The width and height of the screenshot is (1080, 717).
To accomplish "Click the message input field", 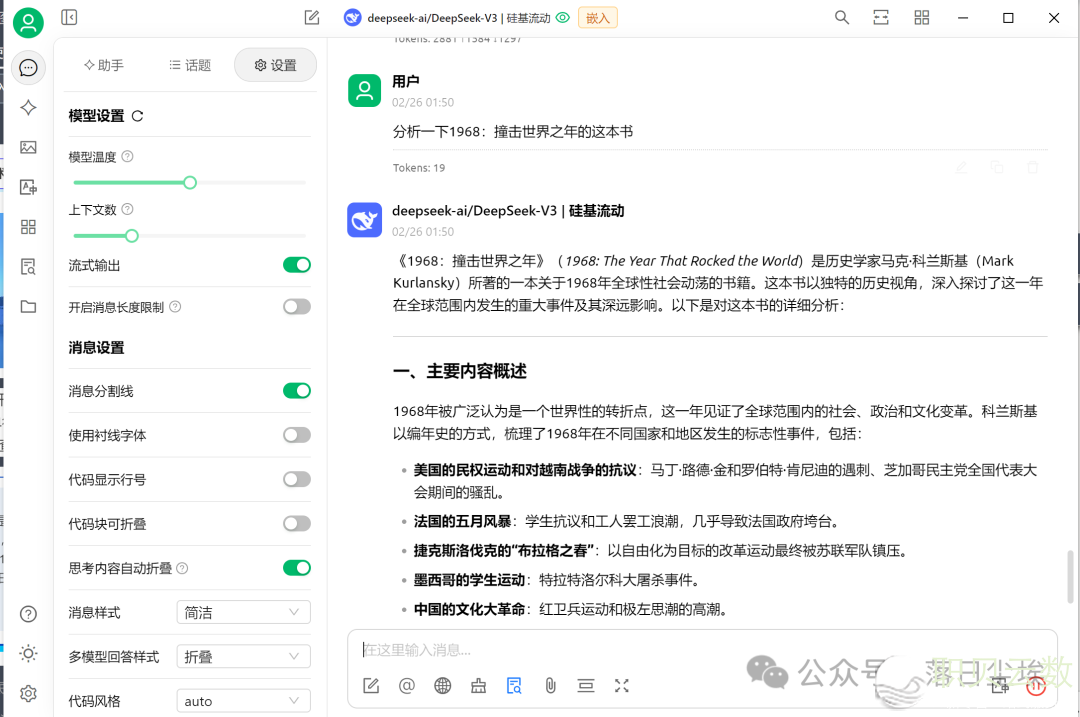I will click(703, 650).
